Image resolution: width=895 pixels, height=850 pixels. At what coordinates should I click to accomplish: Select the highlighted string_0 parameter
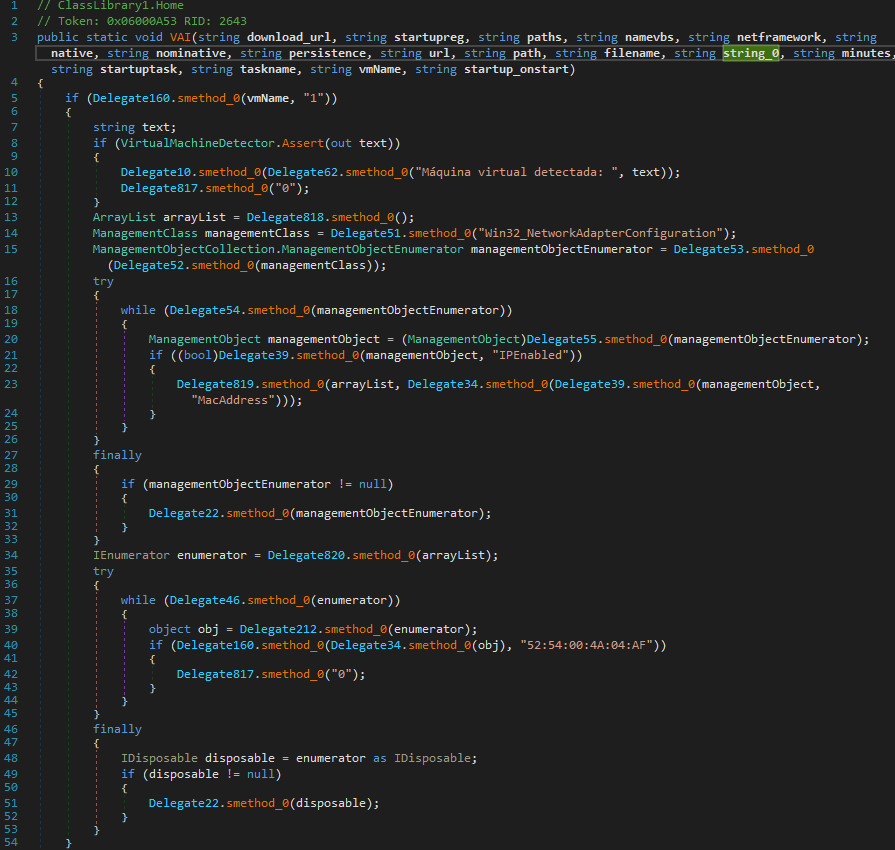[x=751, y=53]
